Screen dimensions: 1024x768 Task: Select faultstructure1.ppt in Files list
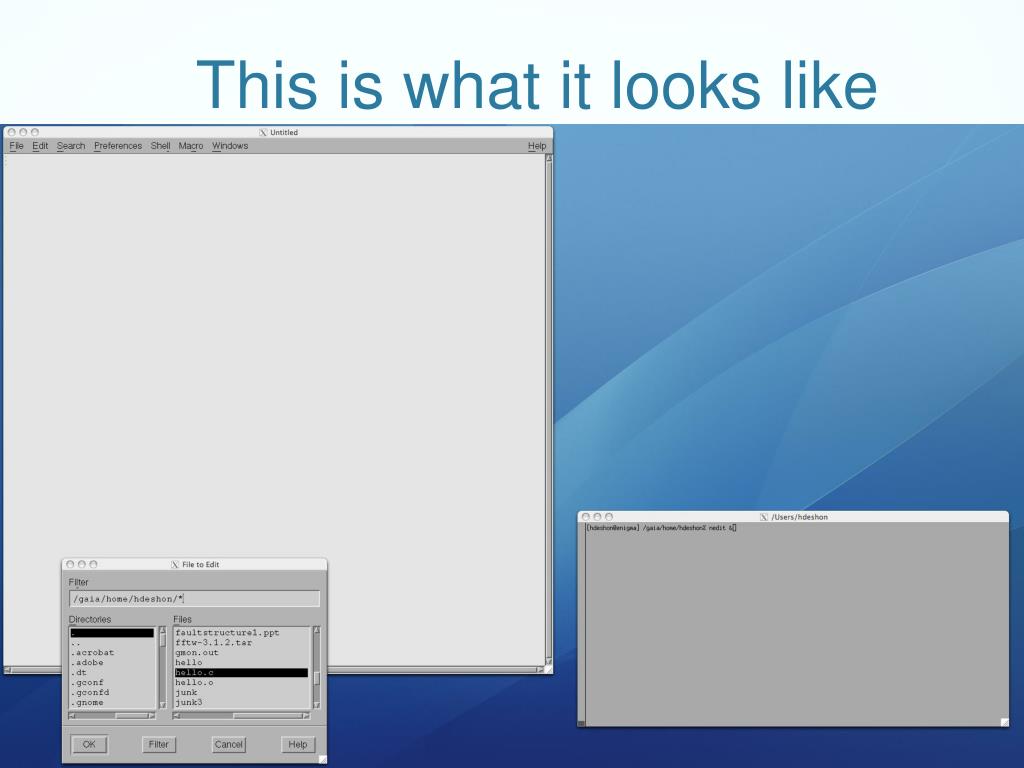point(242,633)
